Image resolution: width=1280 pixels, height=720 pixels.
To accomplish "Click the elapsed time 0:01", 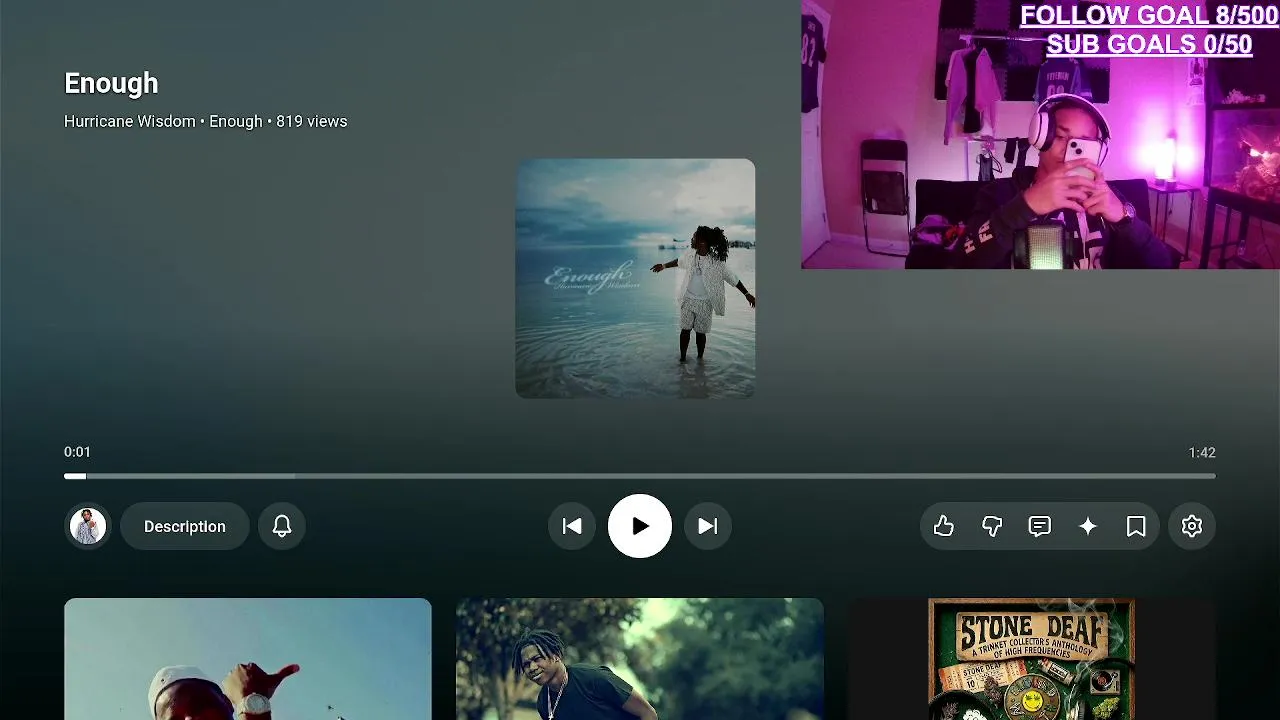I will click(77, 452).
